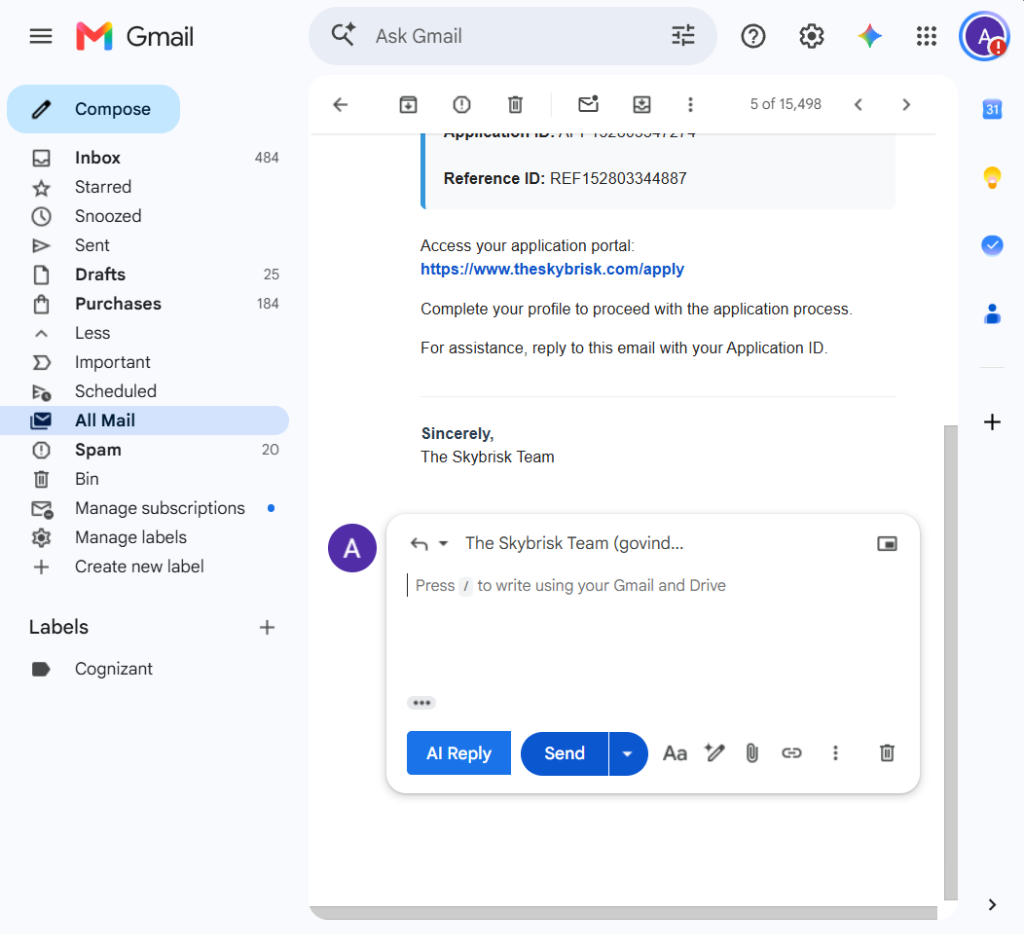Open Settings gear icon
This screenshot has width=1024, height=934.
coord(811,36)
